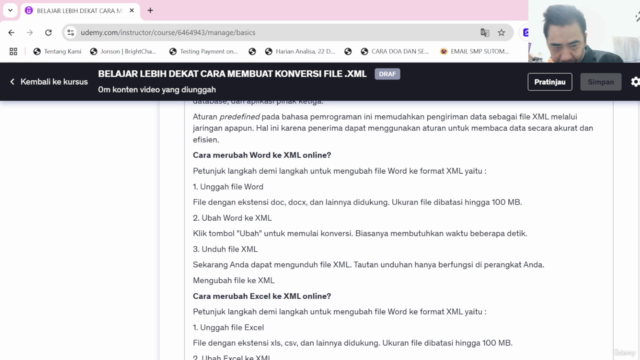Image resolution: width=640 pixels, height=360 pixels.
Task: Bookmark this page with star icon
Action: tap(501, 33)
